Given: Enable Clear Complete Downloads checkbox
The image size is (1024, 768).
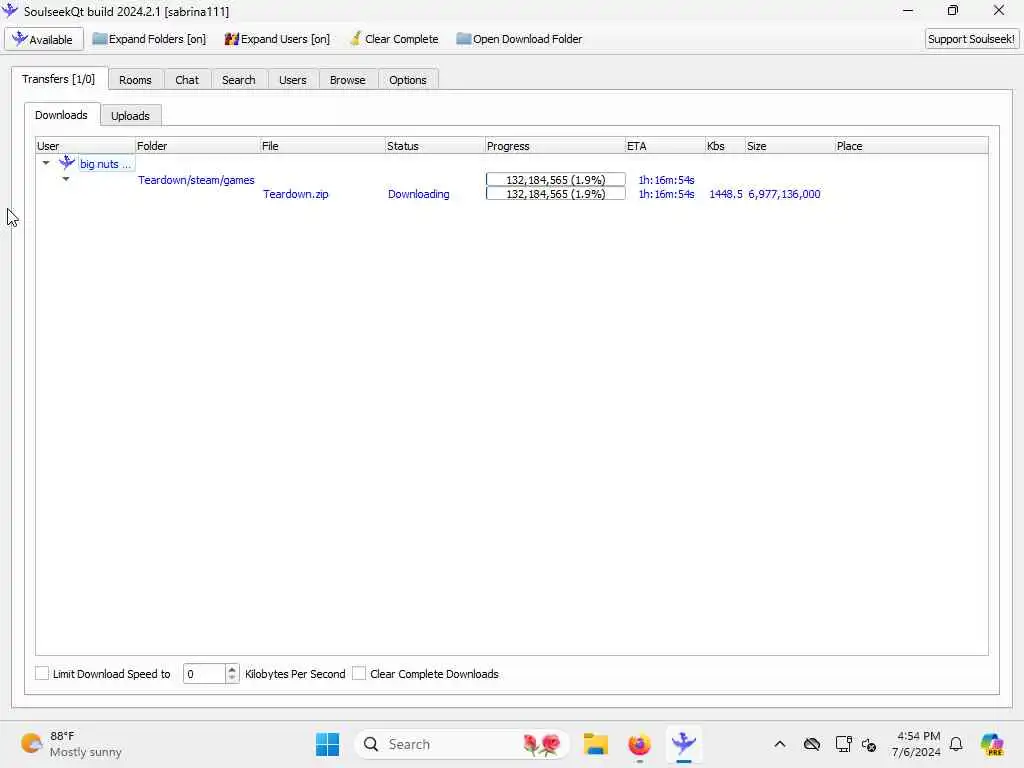Looking at the screenshot, I should tap(359, 673).
